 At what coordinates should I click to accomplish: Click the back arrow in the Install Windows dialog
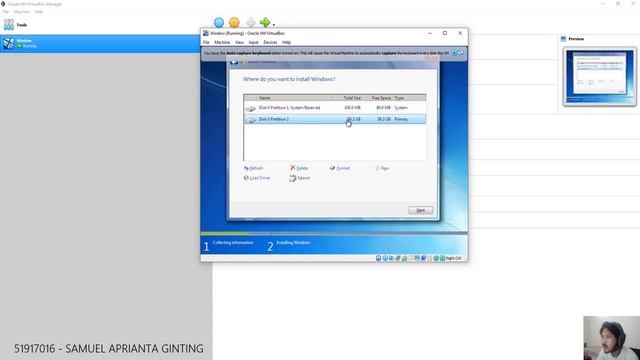click(x=234, y=62)
